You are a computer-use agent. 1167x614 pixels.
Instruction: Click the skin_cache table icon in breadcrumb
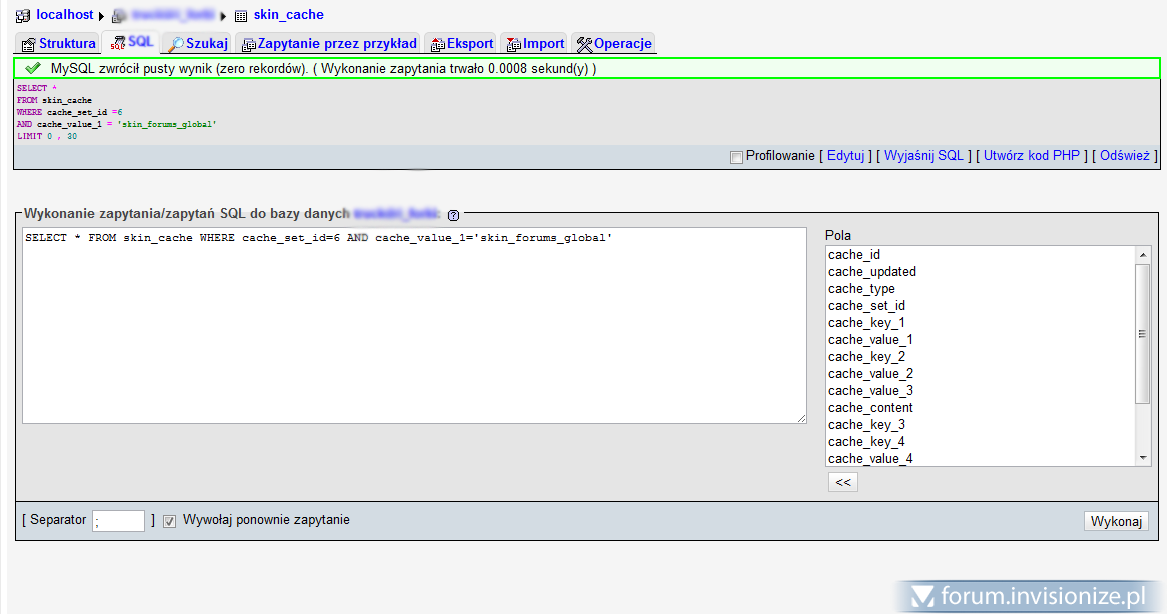point(240,16)
